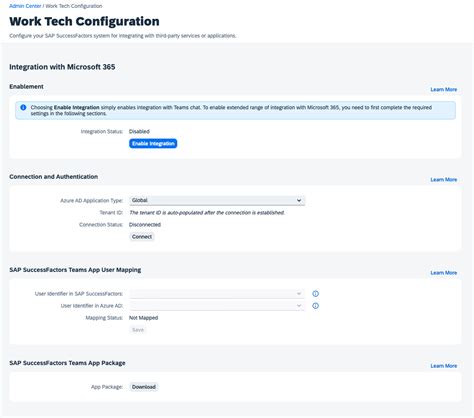Click the Connection Status label
Screen dimensions: 474x418
click(x=101, y=225)
